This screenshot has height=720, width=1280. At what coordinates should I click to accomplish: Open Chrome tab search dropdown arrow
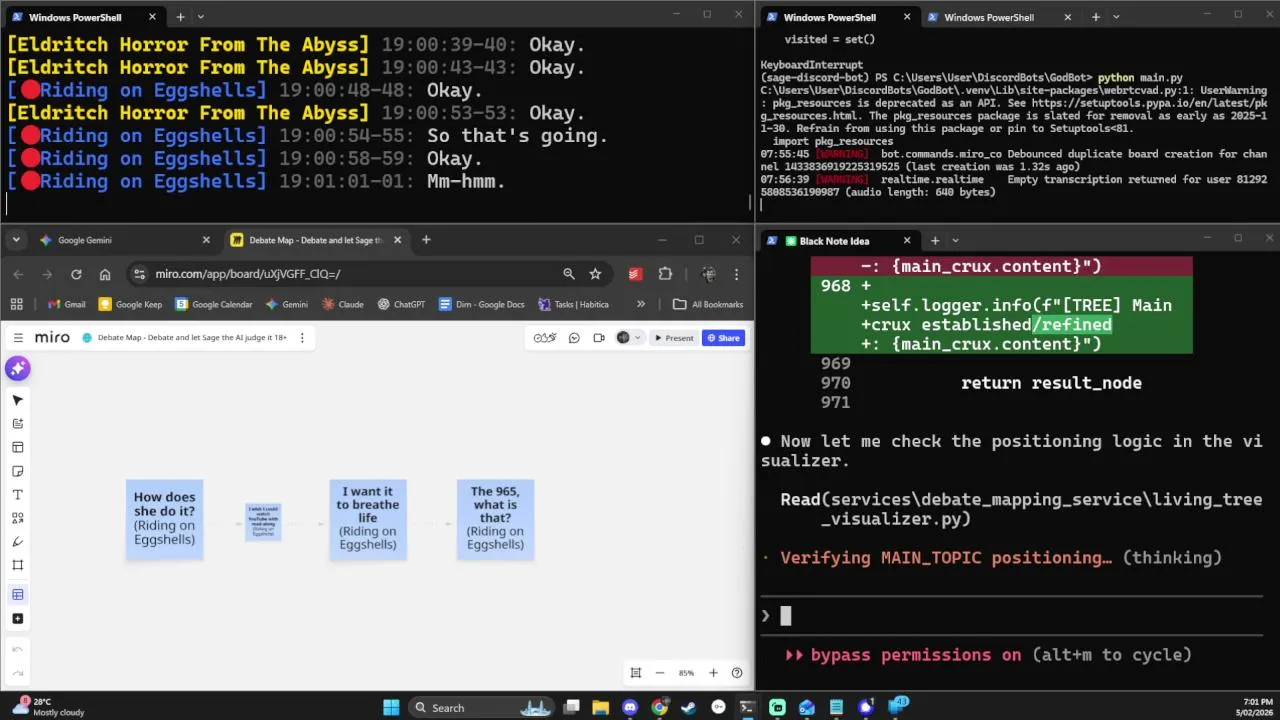pyautogui.click(x=16, y=240)
